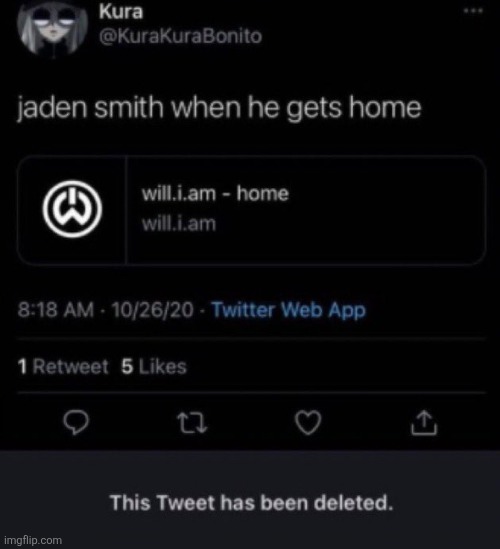Click the will.i.am source text in card

179,224
